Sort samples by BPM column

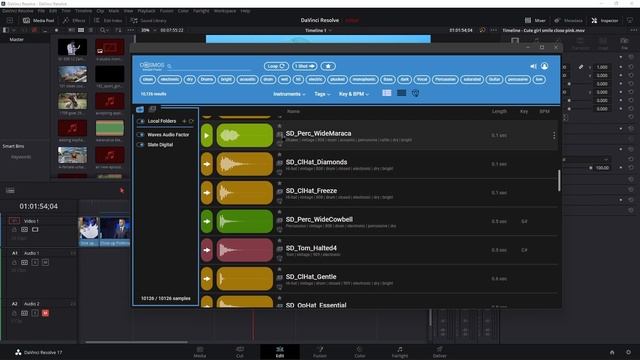(544, 111)
